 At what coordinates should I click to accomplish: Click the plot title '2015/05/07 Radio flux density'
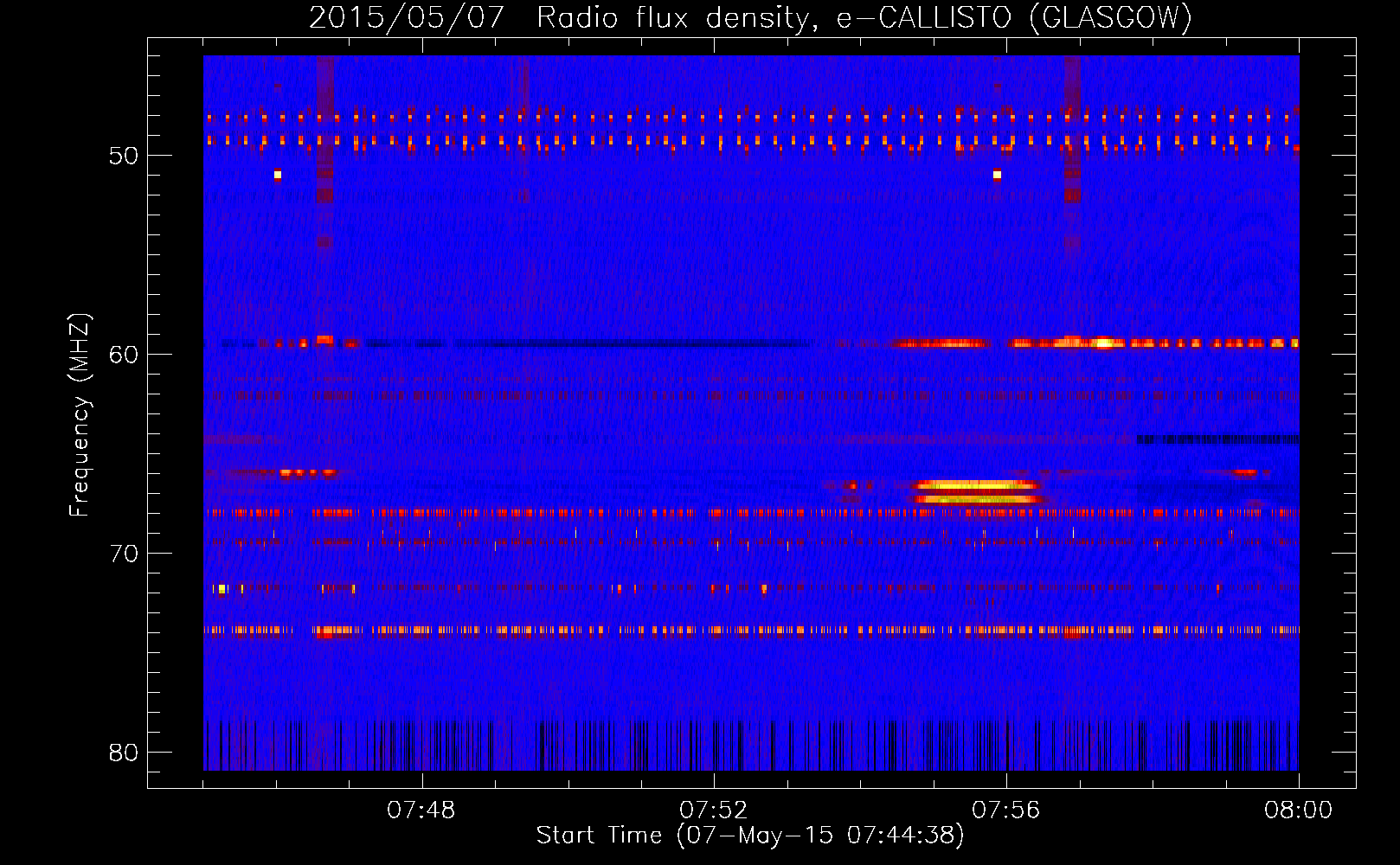(x=562, y=17)
